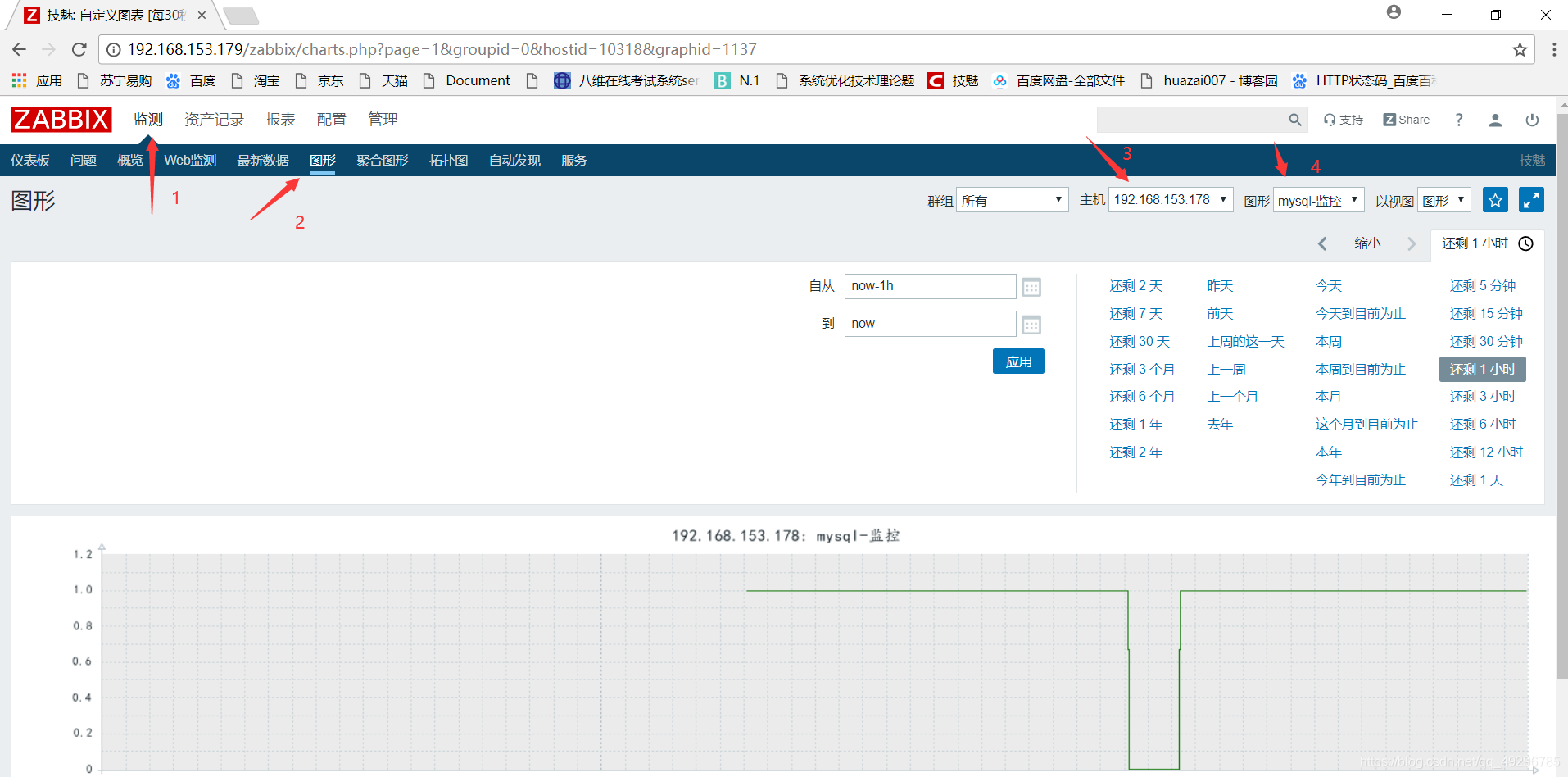Open the 管理 top menu
This screenshot has width=1568, height=777.
tap(383, 120)
